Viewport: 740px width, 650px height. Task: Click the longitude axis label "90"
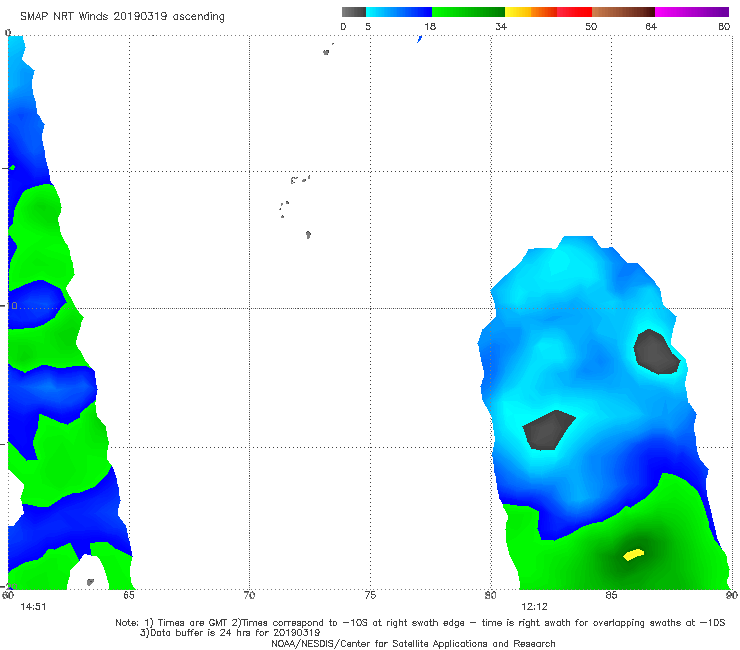pyautogui.click(x=732, y=595)
